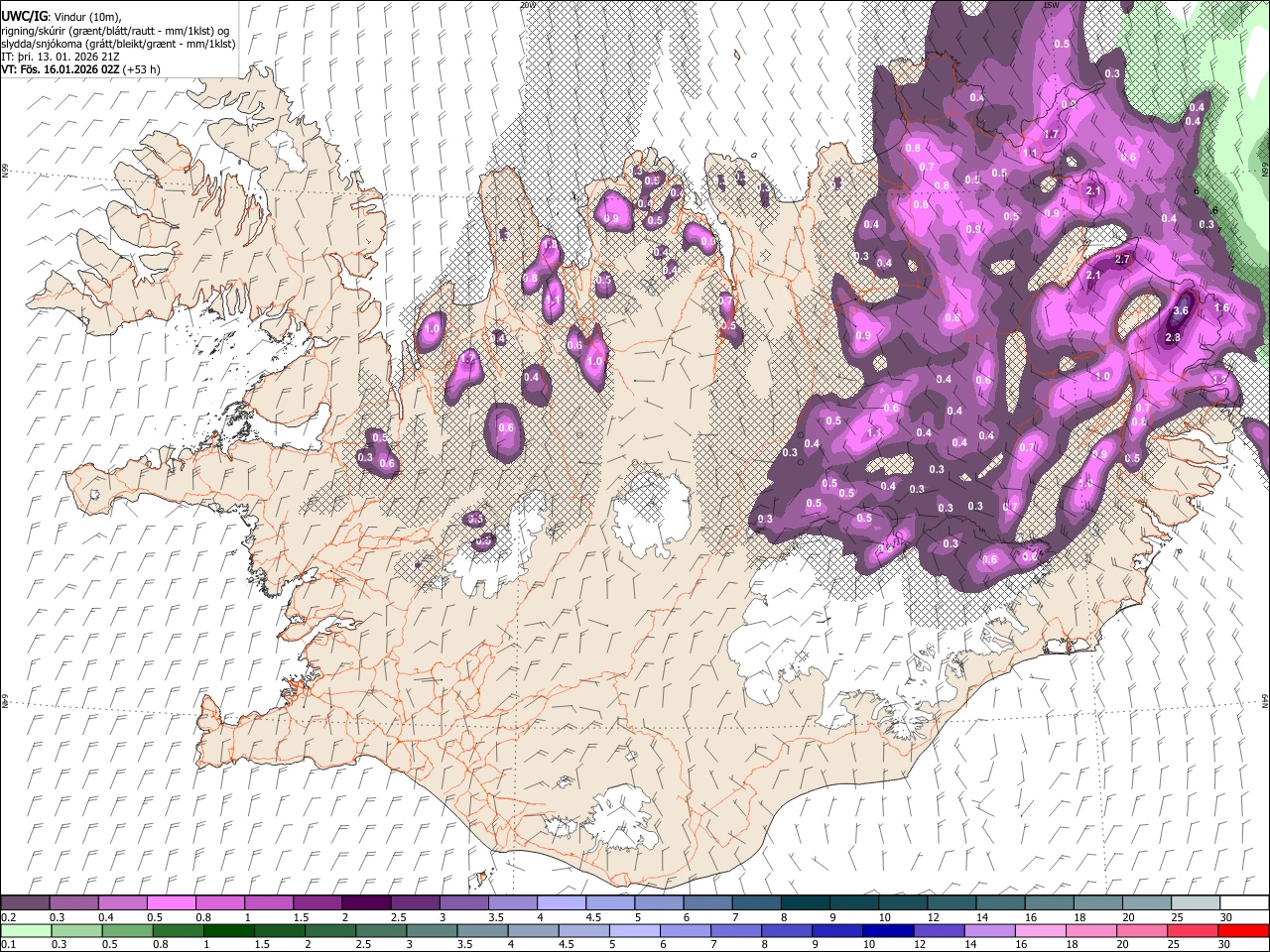Click the "(+53 h)" forecast offset

142,69
